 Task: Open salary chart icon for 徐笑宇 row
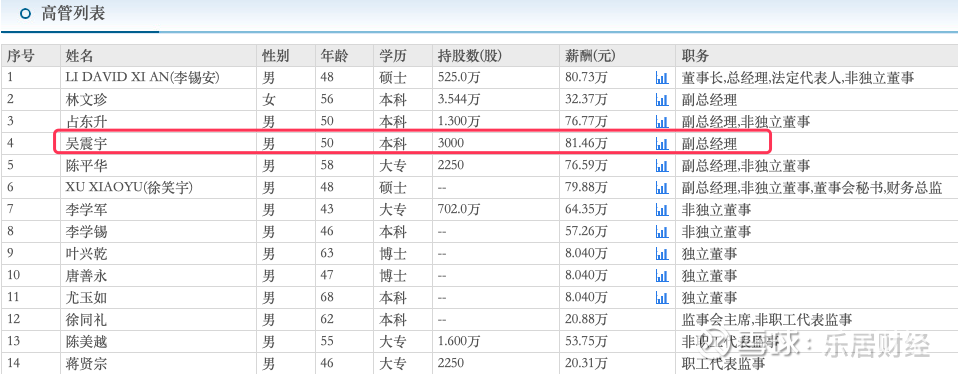662,188
